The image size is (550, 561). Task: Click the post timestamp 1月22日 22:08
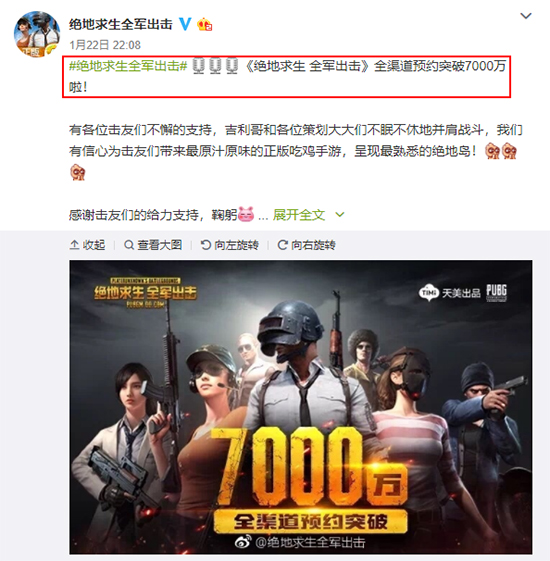click(x=105, y=45)
